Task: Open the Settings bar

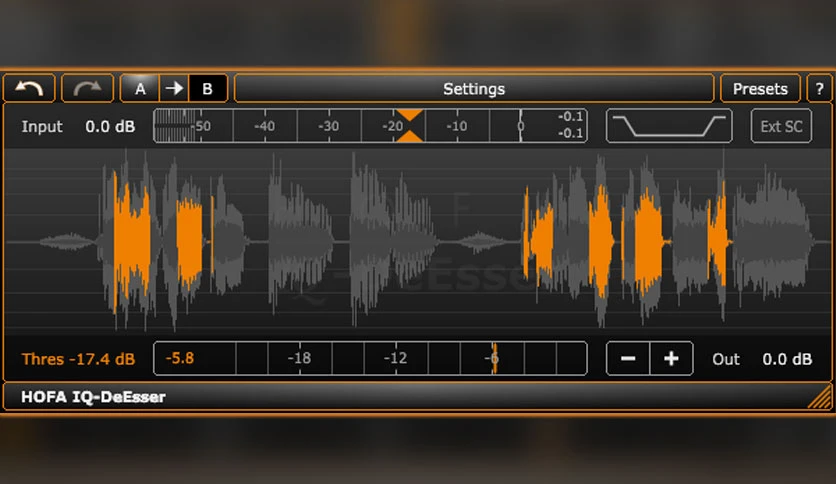Action: tap(473, 88)
